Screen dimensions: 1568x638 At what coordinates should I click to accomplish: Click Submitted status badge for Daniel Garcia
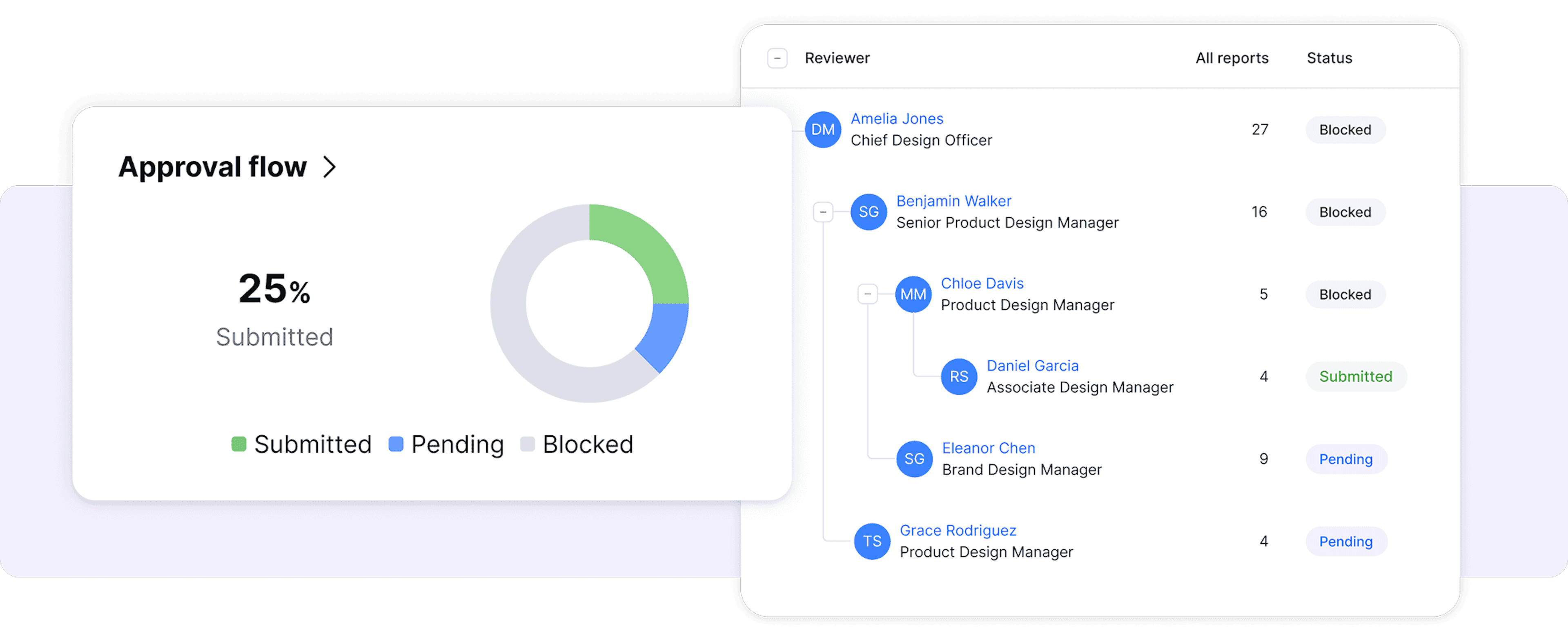click(1356, 377)
